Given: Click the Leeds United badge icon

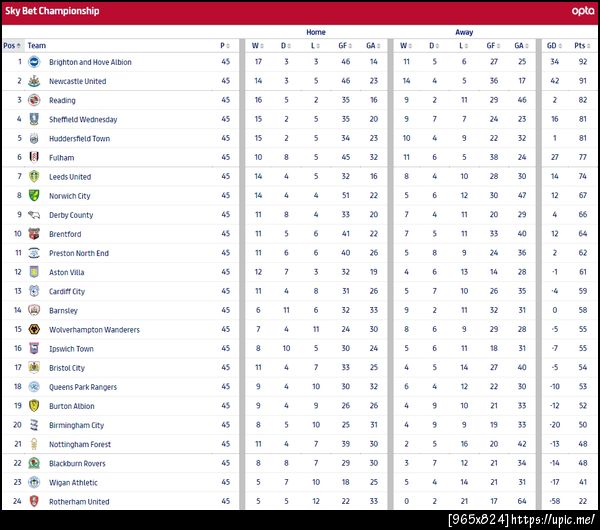Looking at the screenshot, I should 34,177.
